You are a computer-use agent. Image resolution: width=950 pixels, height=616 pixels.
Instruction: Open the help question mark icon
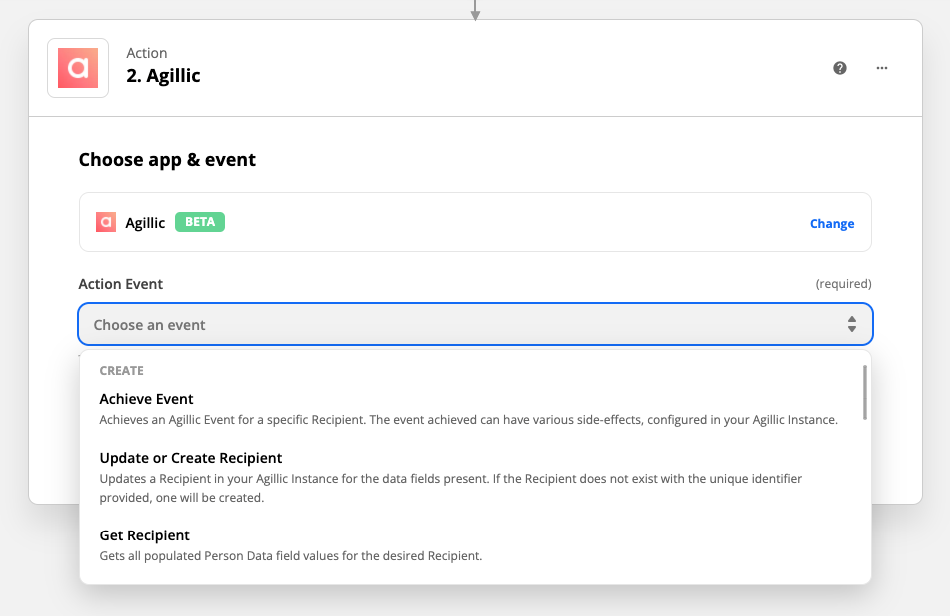click(840, 68)
